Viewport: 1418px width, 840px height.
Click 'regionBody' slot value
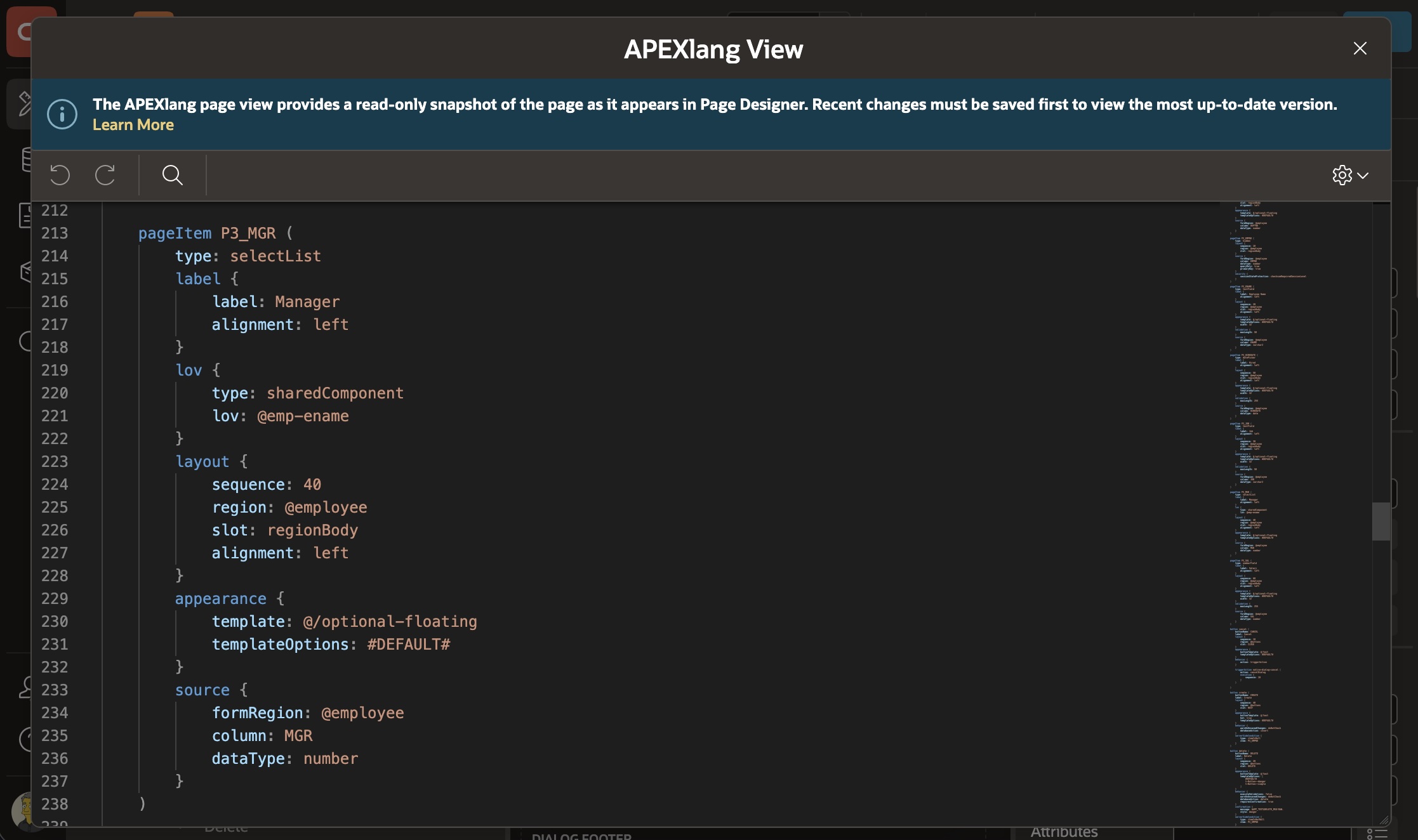click(x=312, y=530)
